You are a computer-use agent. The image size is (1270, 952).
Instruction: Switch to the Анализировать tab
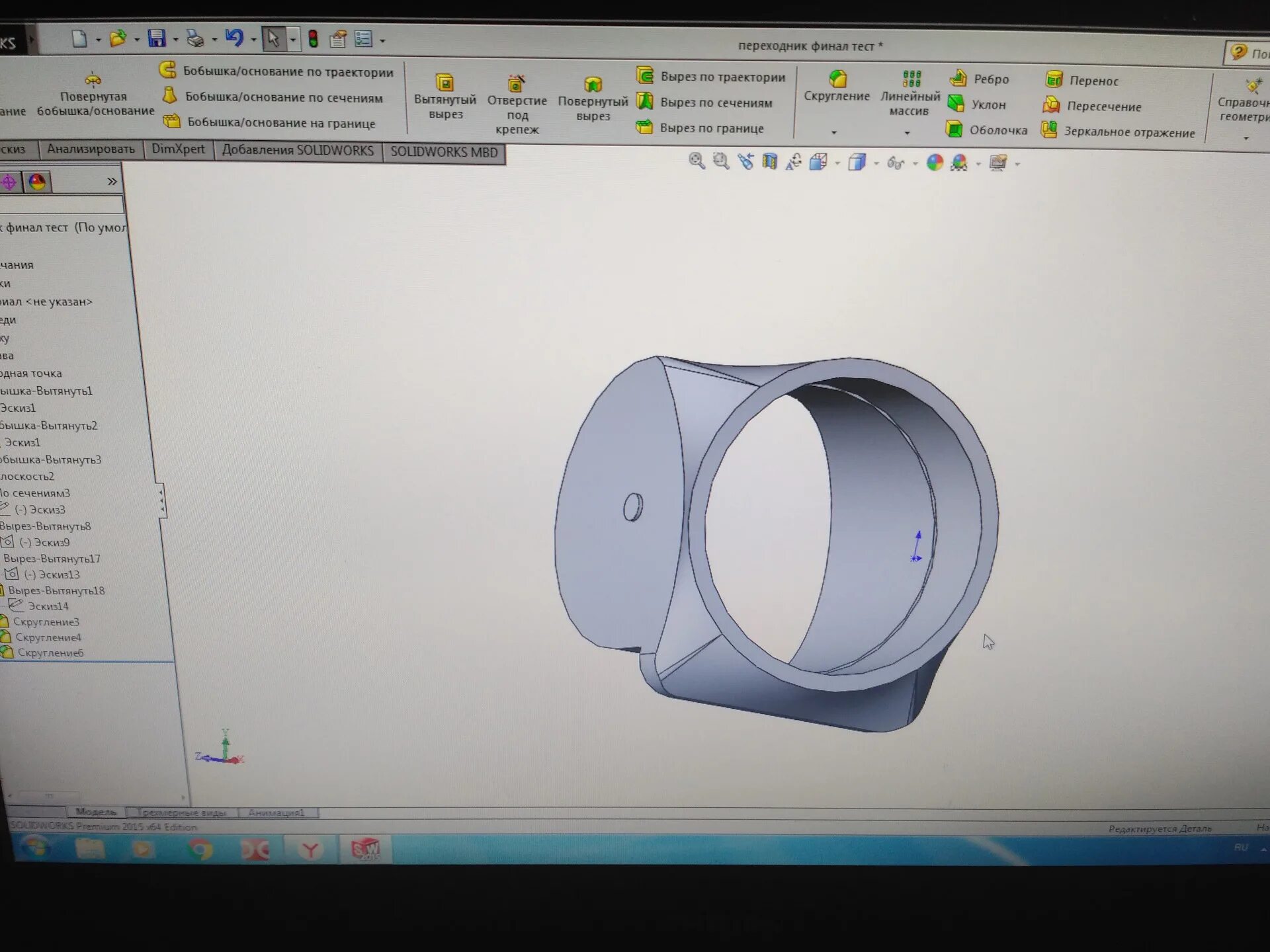tap(91, 149)
